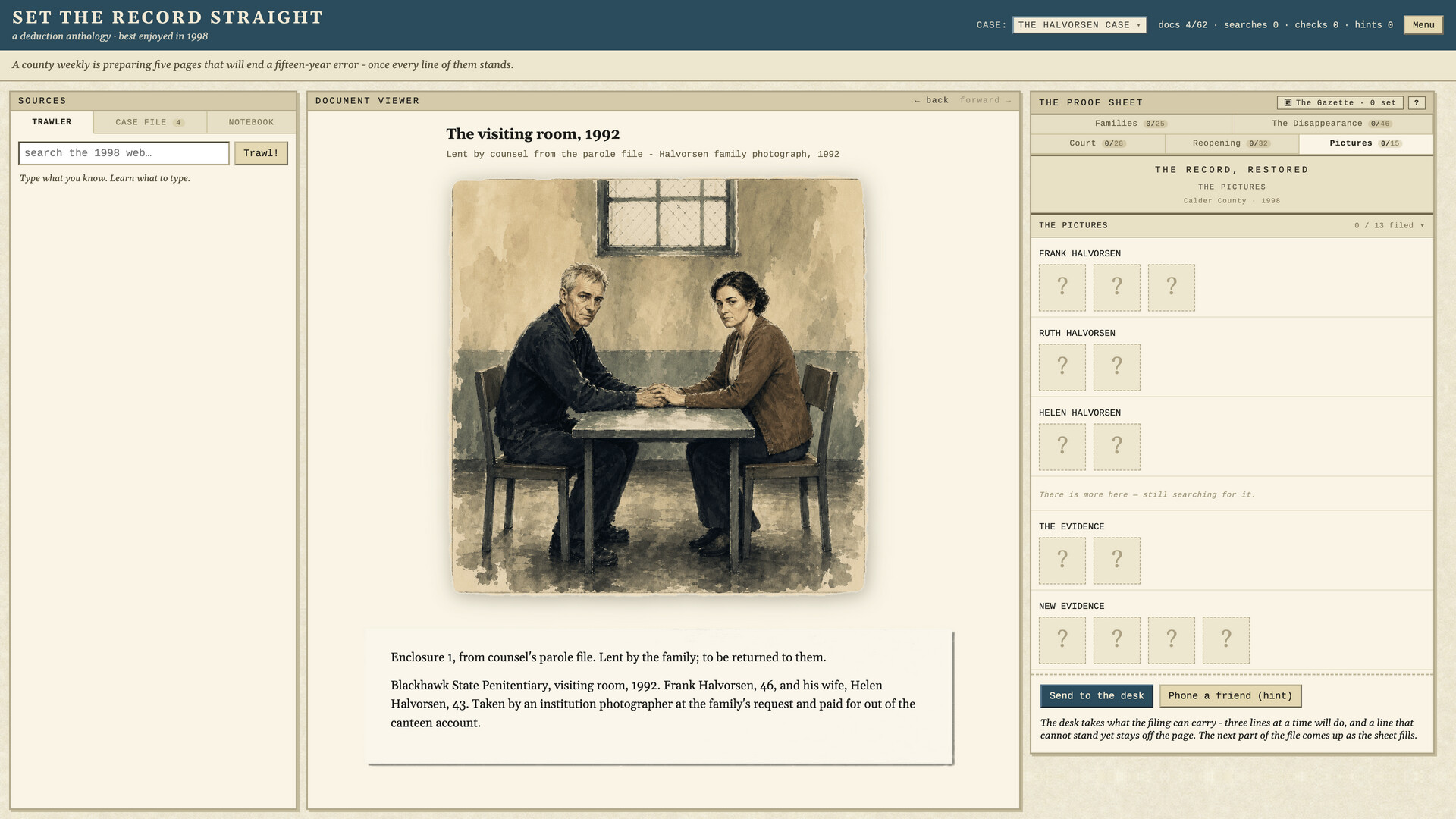Screen dimensions: 1456x819
Task: Click Phone a friend (hint)
Action: coord(1230,696)
